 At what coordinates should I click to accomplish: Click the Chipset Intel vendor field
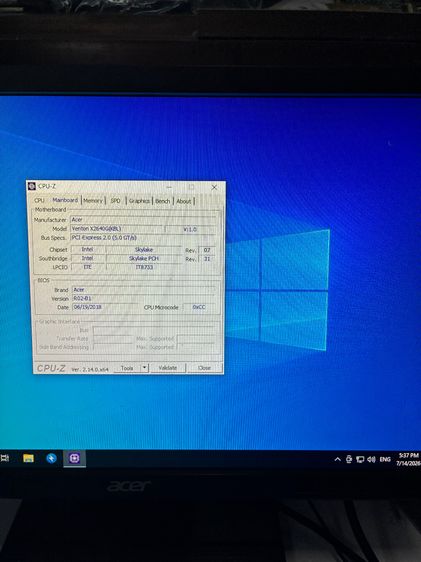(87, 249)
